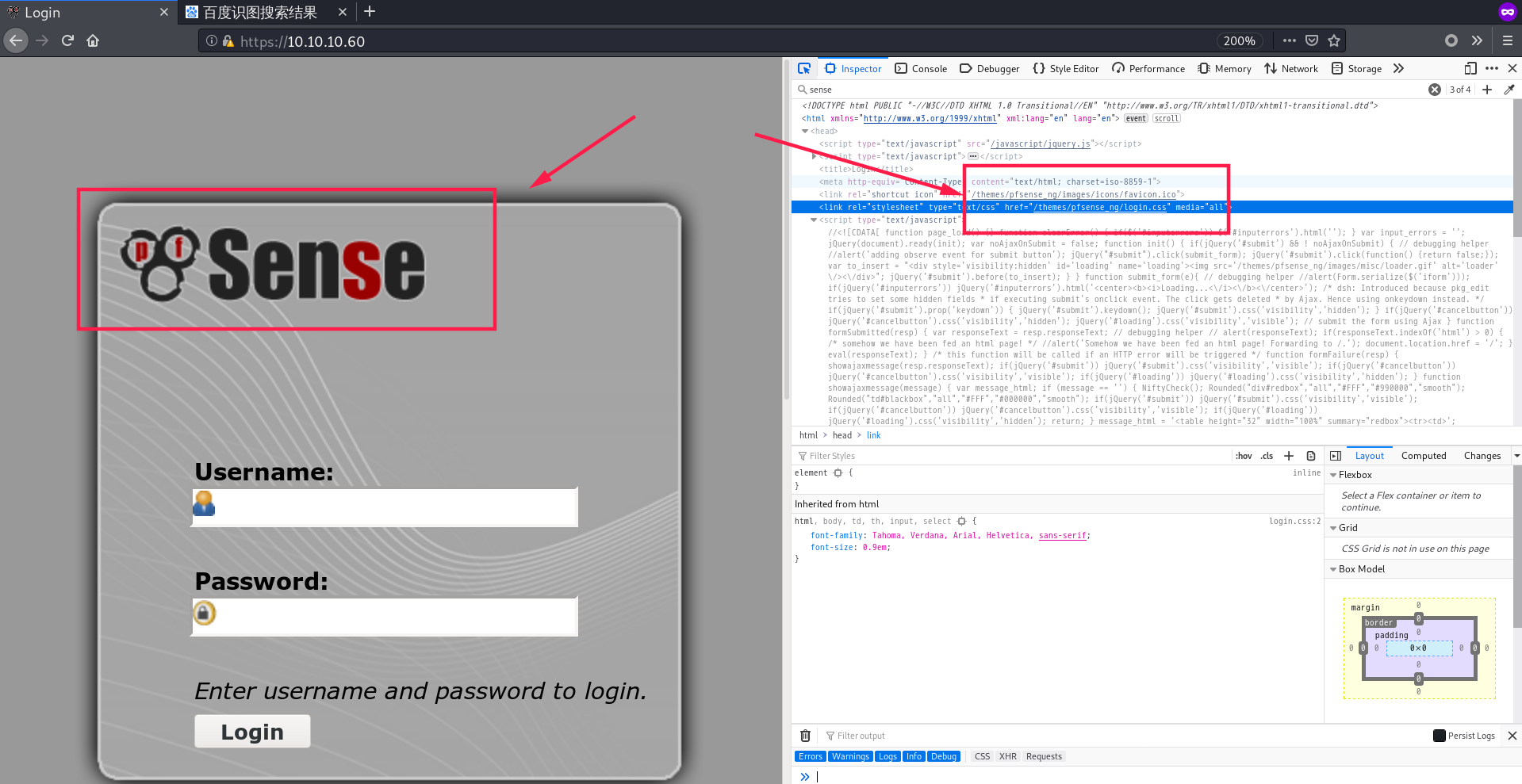Open a new browser tab
This screenshot has height=784, width=1522.
point(370,12)
